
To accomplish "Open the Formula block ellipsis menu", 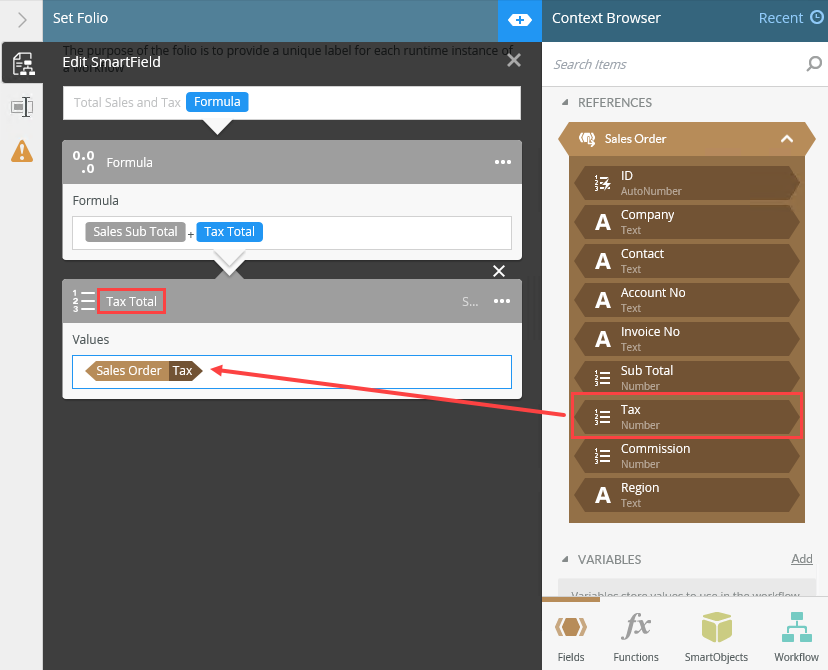I will pyautogui.click(x=503, y=162).
